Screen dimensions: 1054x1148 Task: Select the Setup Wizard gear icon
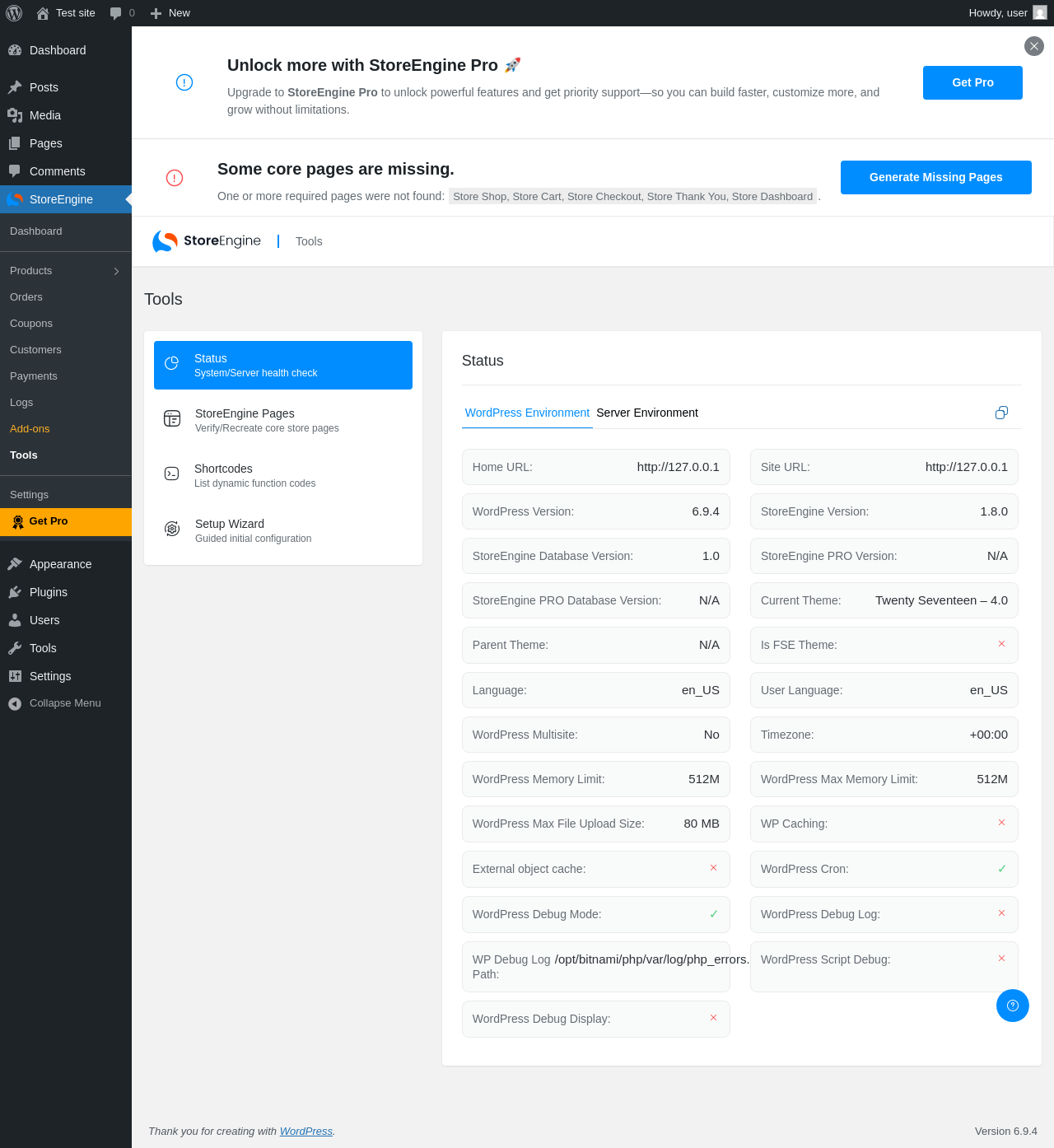pos(172,529)
